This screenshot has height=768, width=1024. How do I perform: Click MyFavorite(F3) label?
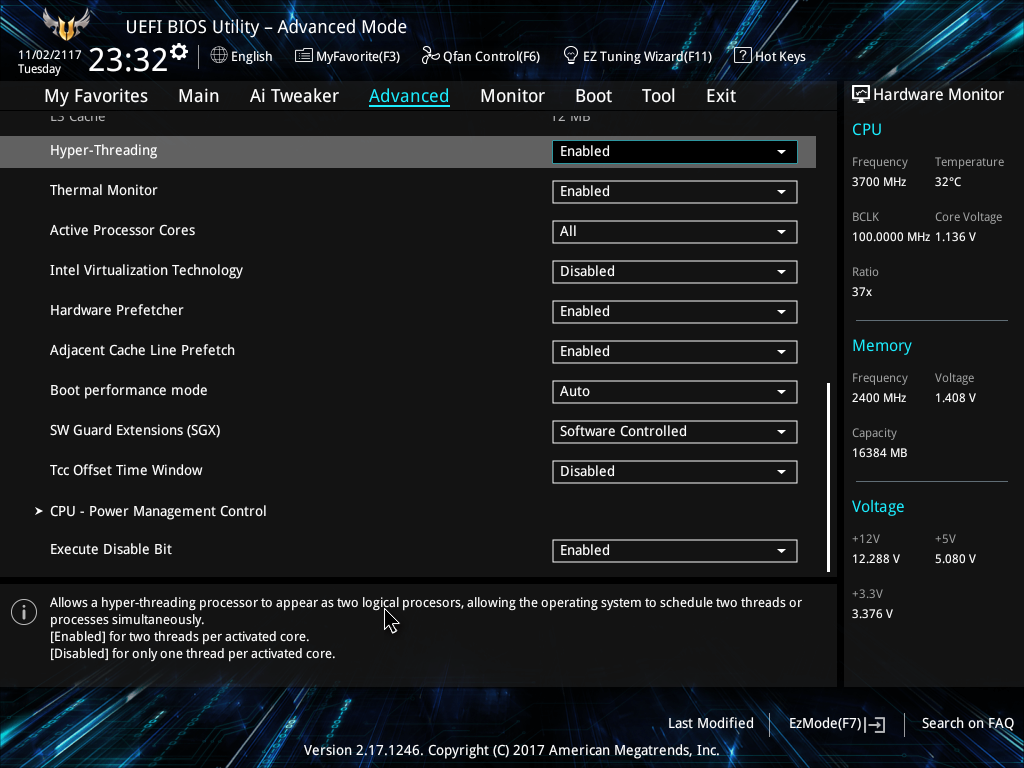358,56
